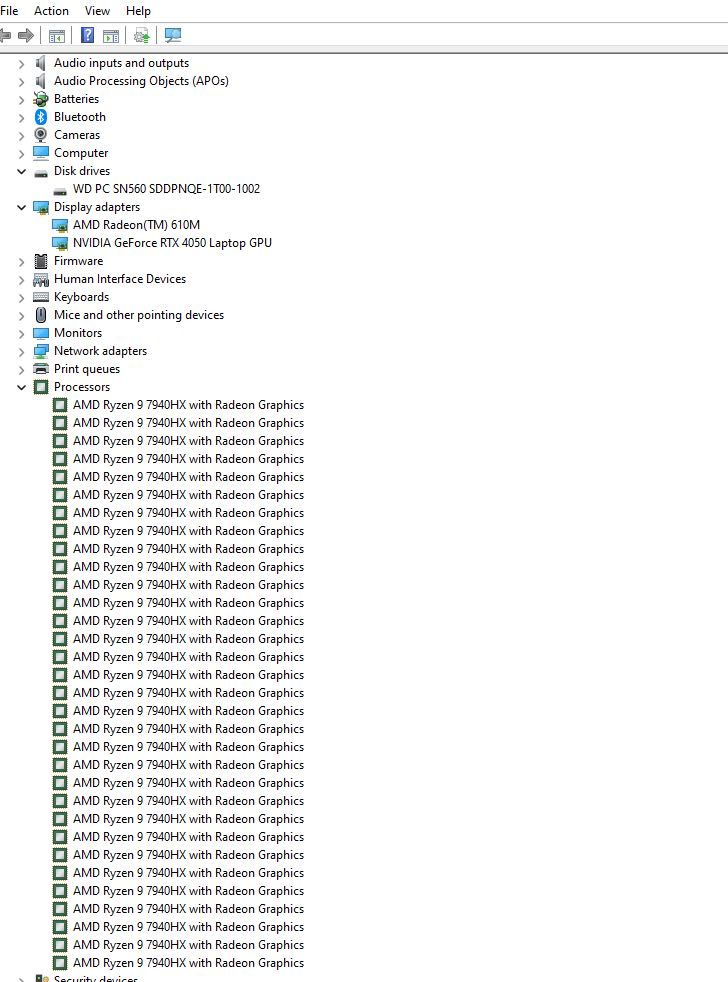The height and width of the screenshot is (982, 728).
Task: Expand the Firmware category
Action: (x=21, y=262)
